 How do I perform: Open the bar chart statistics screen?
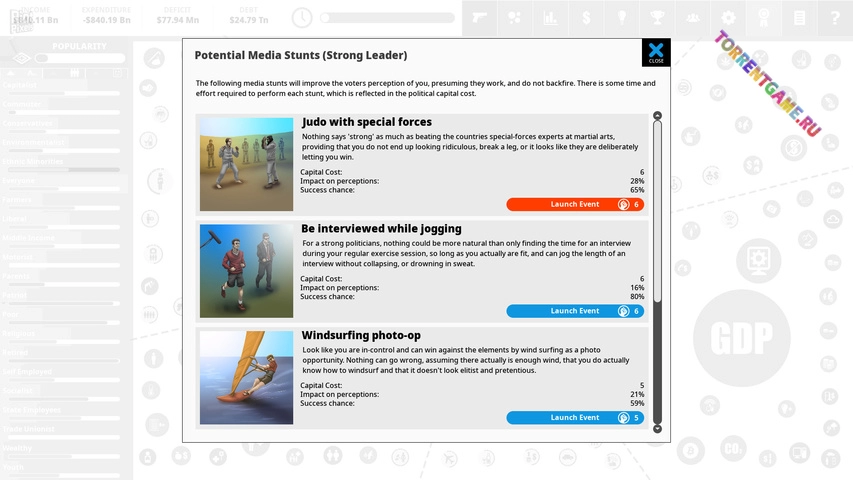(549, 17)
